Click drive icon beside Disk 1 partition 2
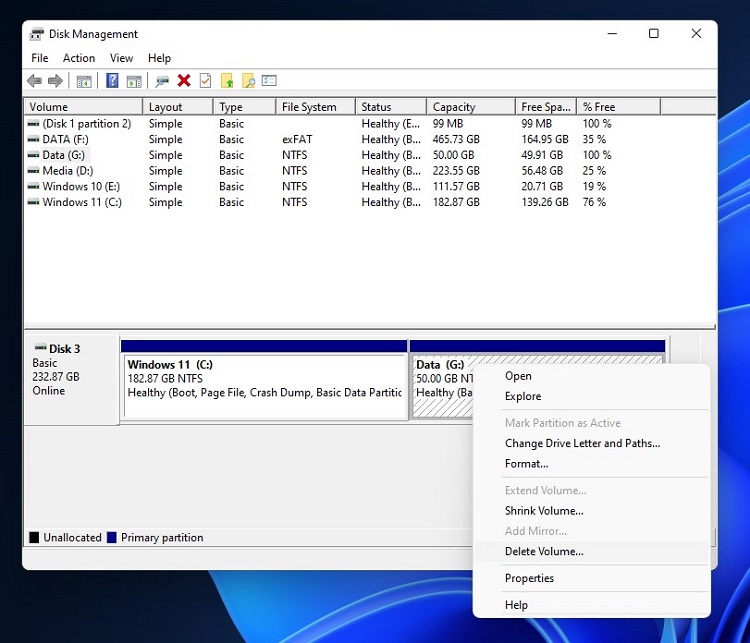The height and width of the screenshot is (643, 750). [x=33, y=123]
